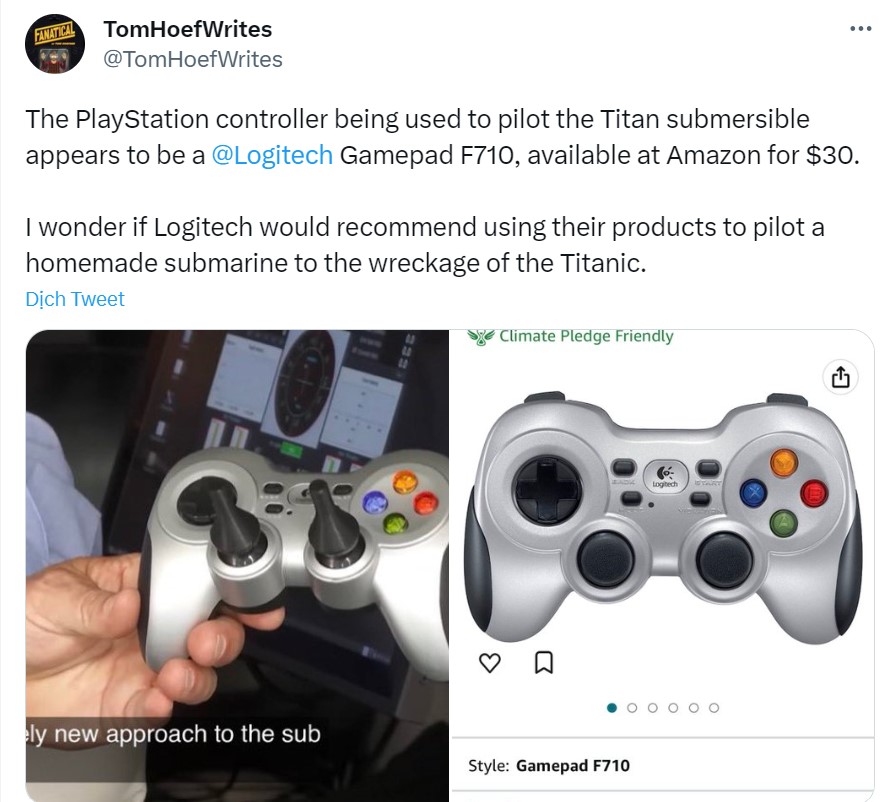This screenshot has width=895, height=802.
Task: Click the orange Y button on product gamepad
Action: (x=784, y=462)
